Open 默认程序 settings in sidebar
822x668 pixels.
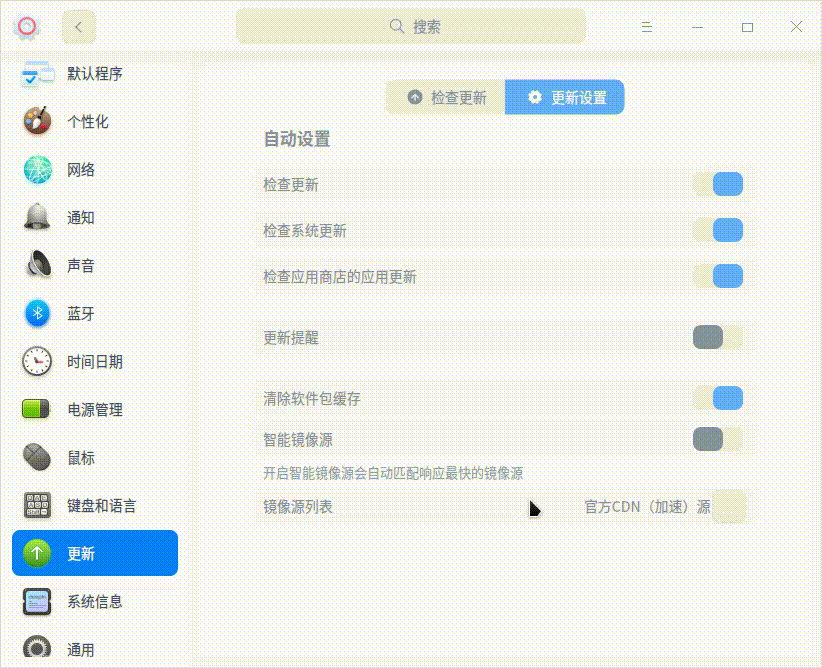click(x=95, y=74)
